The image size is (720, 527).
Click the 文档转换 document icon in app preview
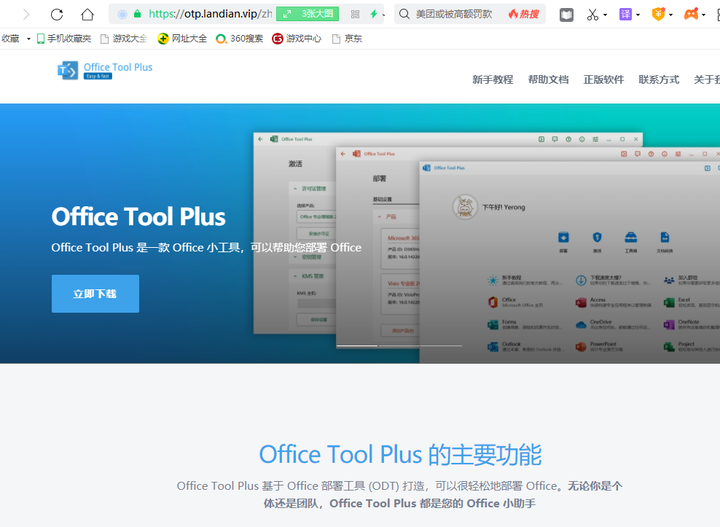coord(665,237)
